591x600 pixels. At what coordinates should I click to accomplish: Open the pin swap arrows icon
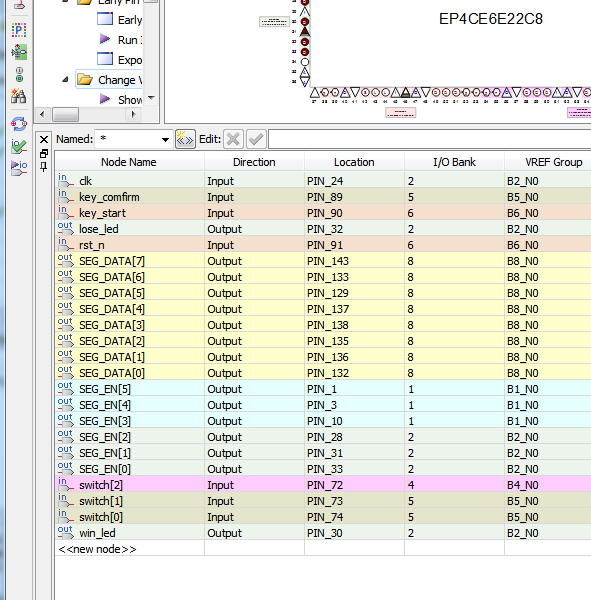pos(19,124)
